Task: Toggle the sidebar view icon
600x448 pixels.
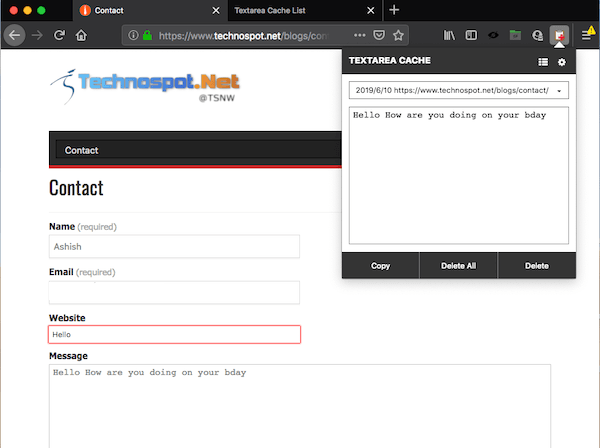Action: pyautogui.click(x=471, y=35)
